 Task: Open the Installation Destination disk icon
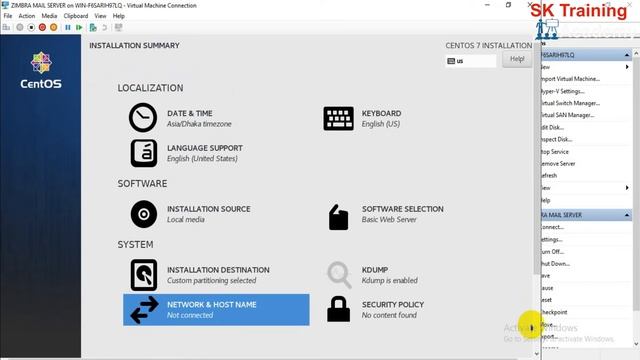pyautogui.click(x=144, y=275)
